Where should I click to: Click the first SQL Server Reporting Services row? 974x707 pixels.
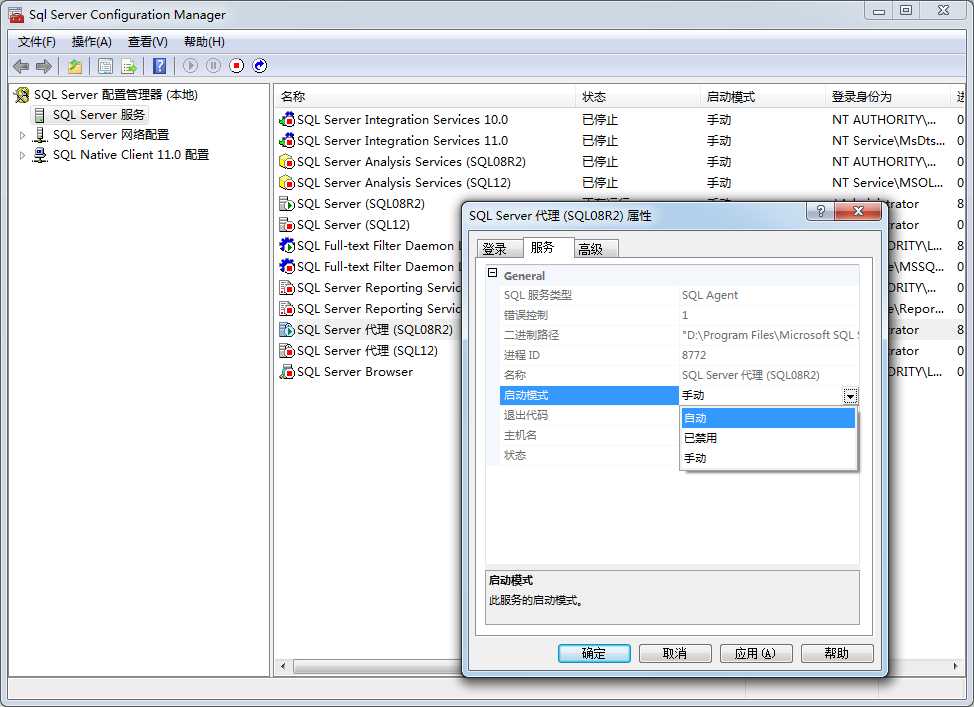pyautogui.click(x=370, y=288)
